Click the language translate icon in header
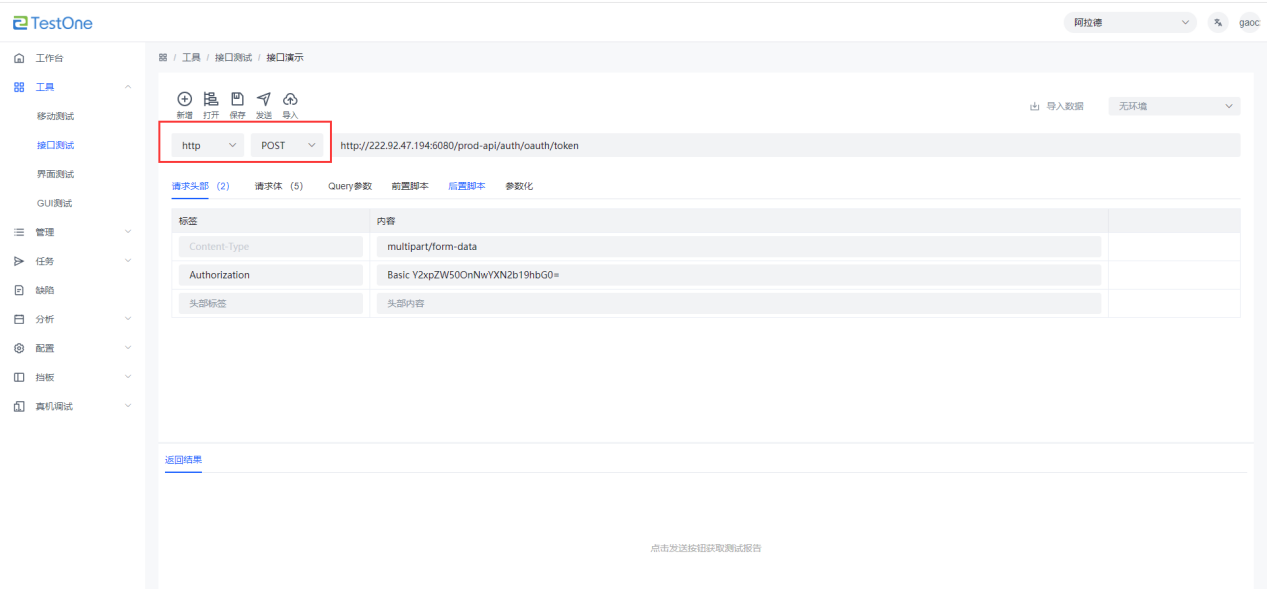1267x589 pixels. (1217, 23)
